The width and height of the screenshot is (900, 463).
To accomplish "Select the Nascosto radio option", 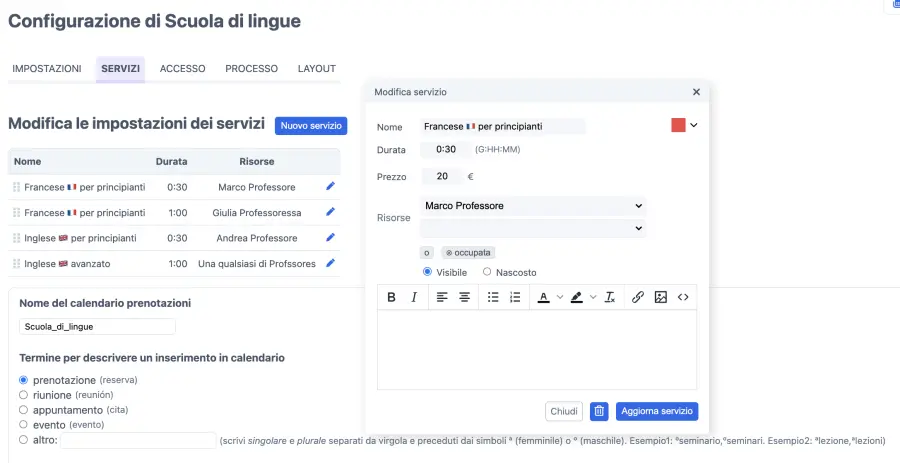I will coord(488,272).
